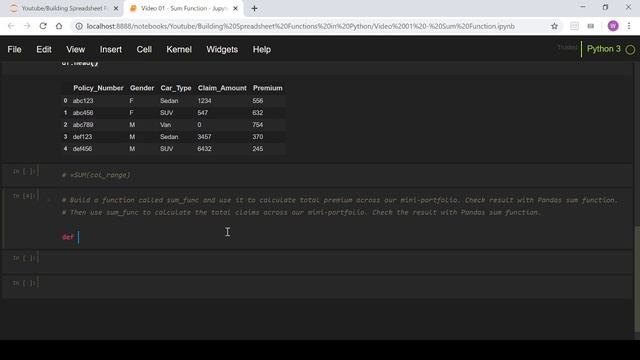Screen dimensions: 640x360
Task: Bookmark this page with star icon
Action: click(x=554, y=26)
